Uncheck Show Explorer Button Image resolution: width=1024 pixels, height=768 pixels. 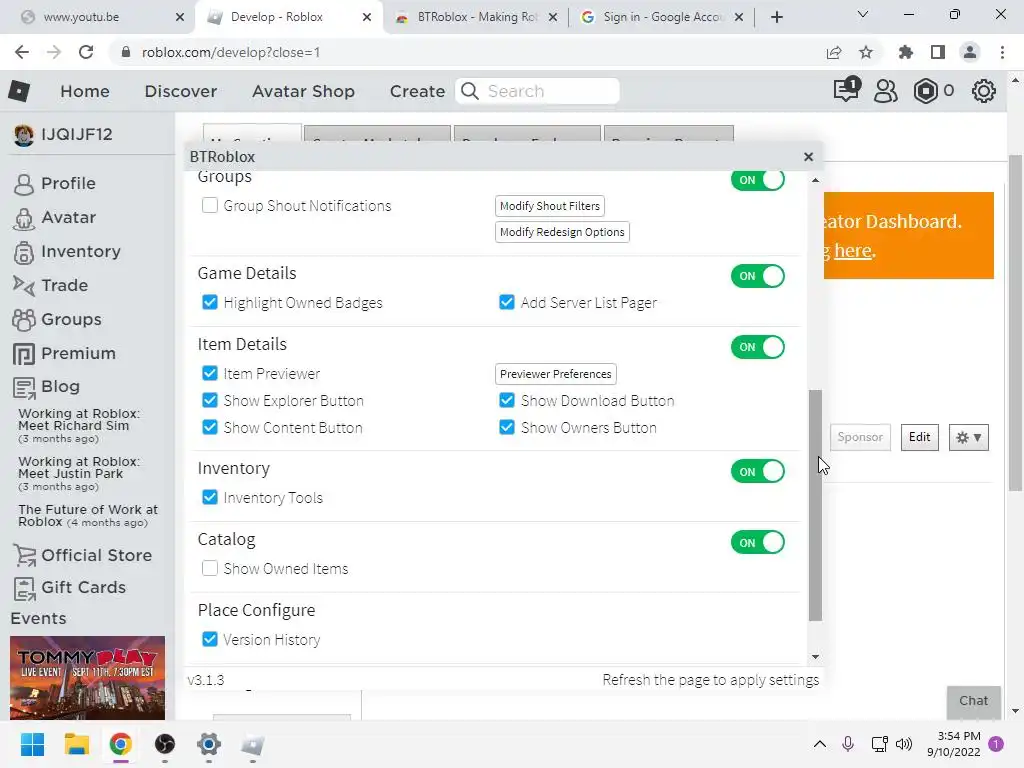[x=210, y=400]
